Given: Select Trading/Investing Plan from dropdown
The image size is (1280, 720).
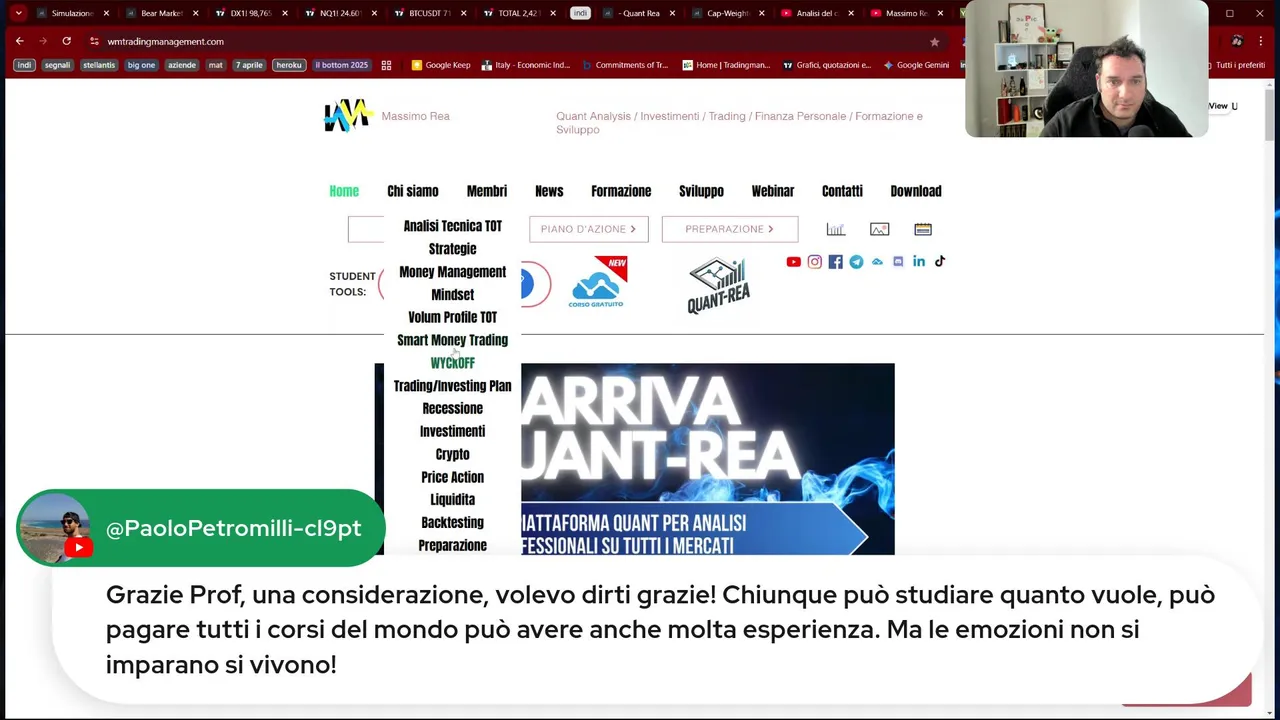Looking at the screenshot, I should coord(452,386).
